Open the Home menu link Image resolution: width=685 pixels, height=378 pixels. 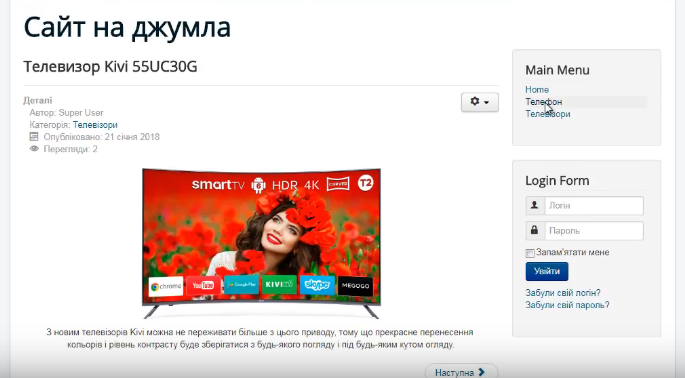[537, 90]
